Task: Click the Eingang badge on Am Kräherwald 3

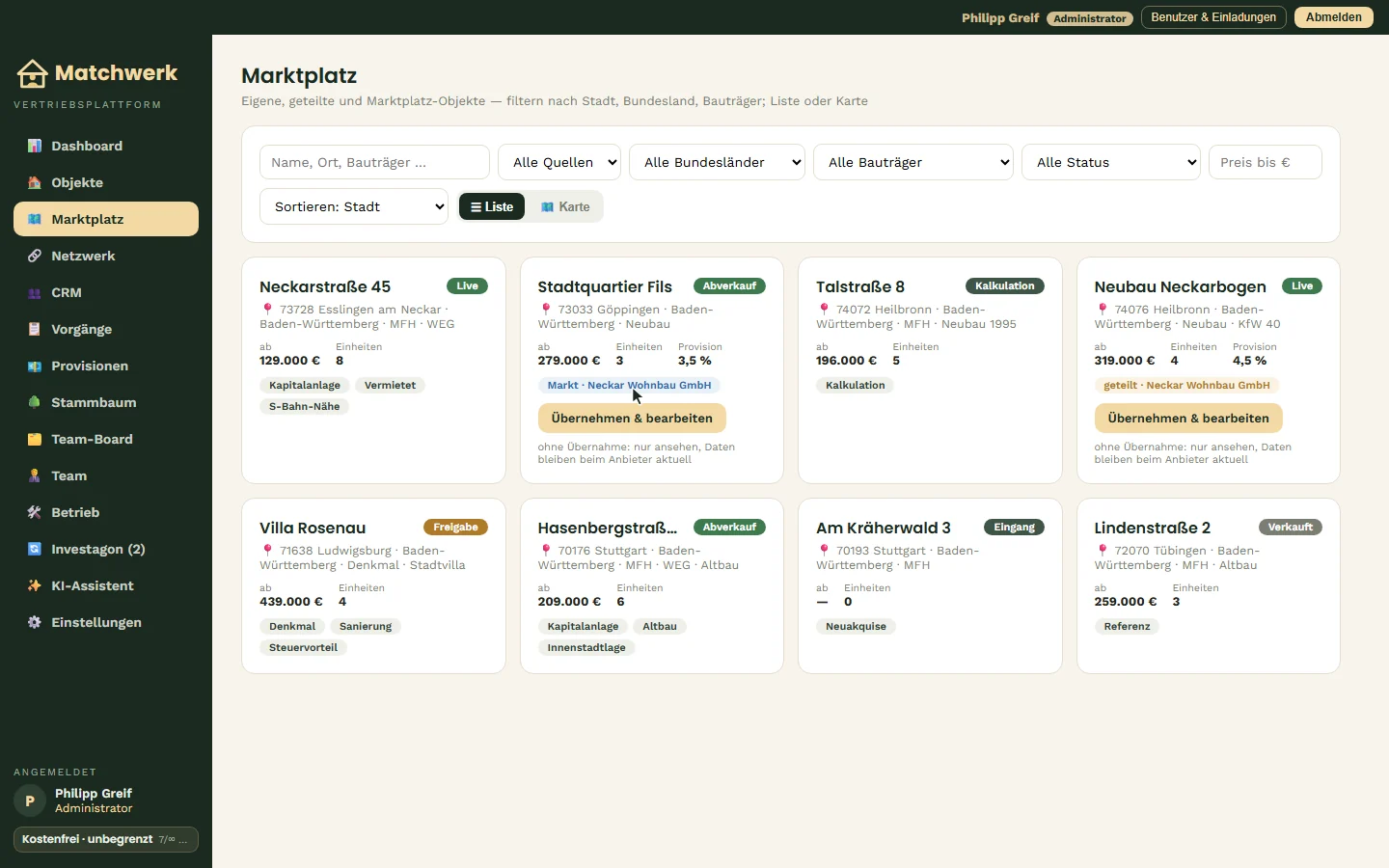Action: [x=1014, y=527]
